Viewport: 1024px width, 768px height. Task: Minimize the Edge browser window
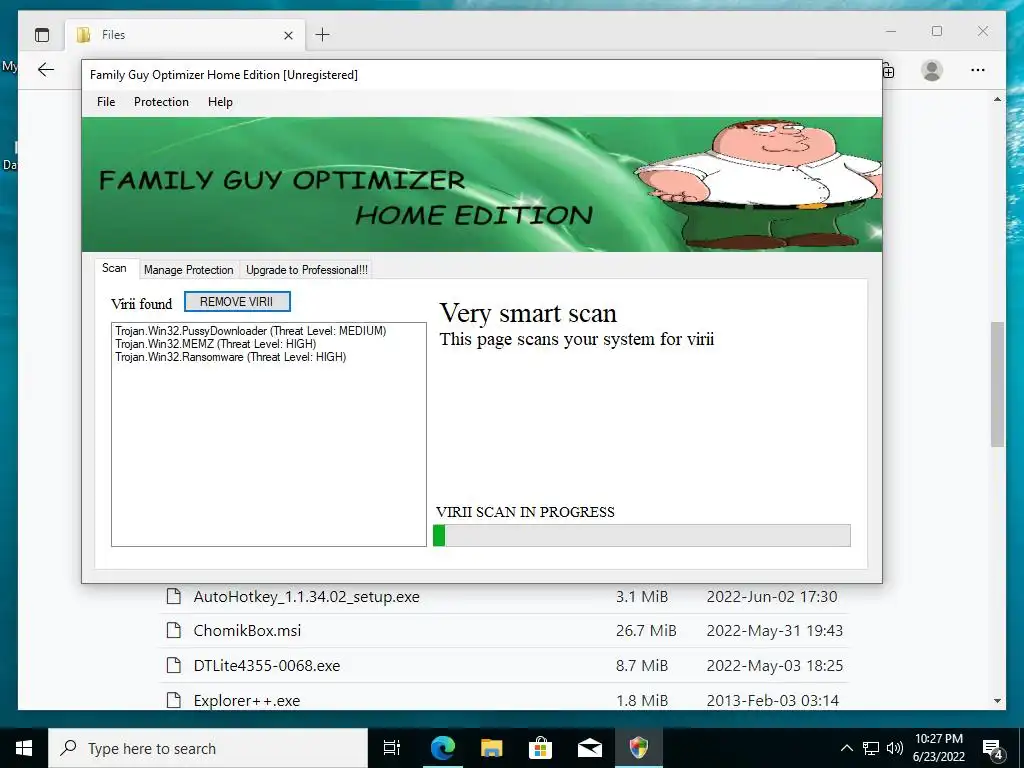891,31
